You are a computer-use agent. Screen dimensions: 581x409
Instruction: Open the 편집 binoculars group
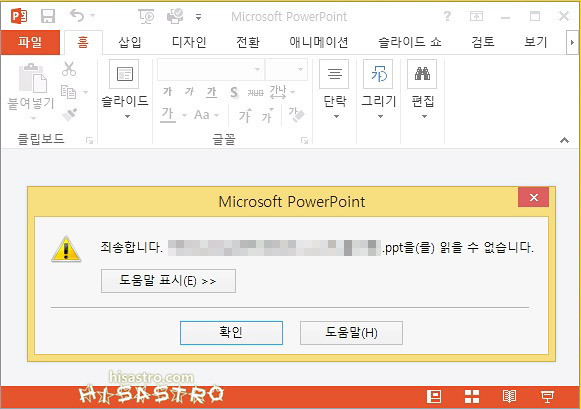(x=422, y=89)
